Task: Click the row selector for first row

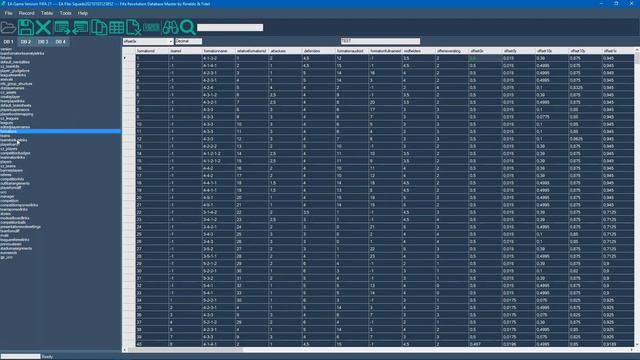Action: (129, 58)
